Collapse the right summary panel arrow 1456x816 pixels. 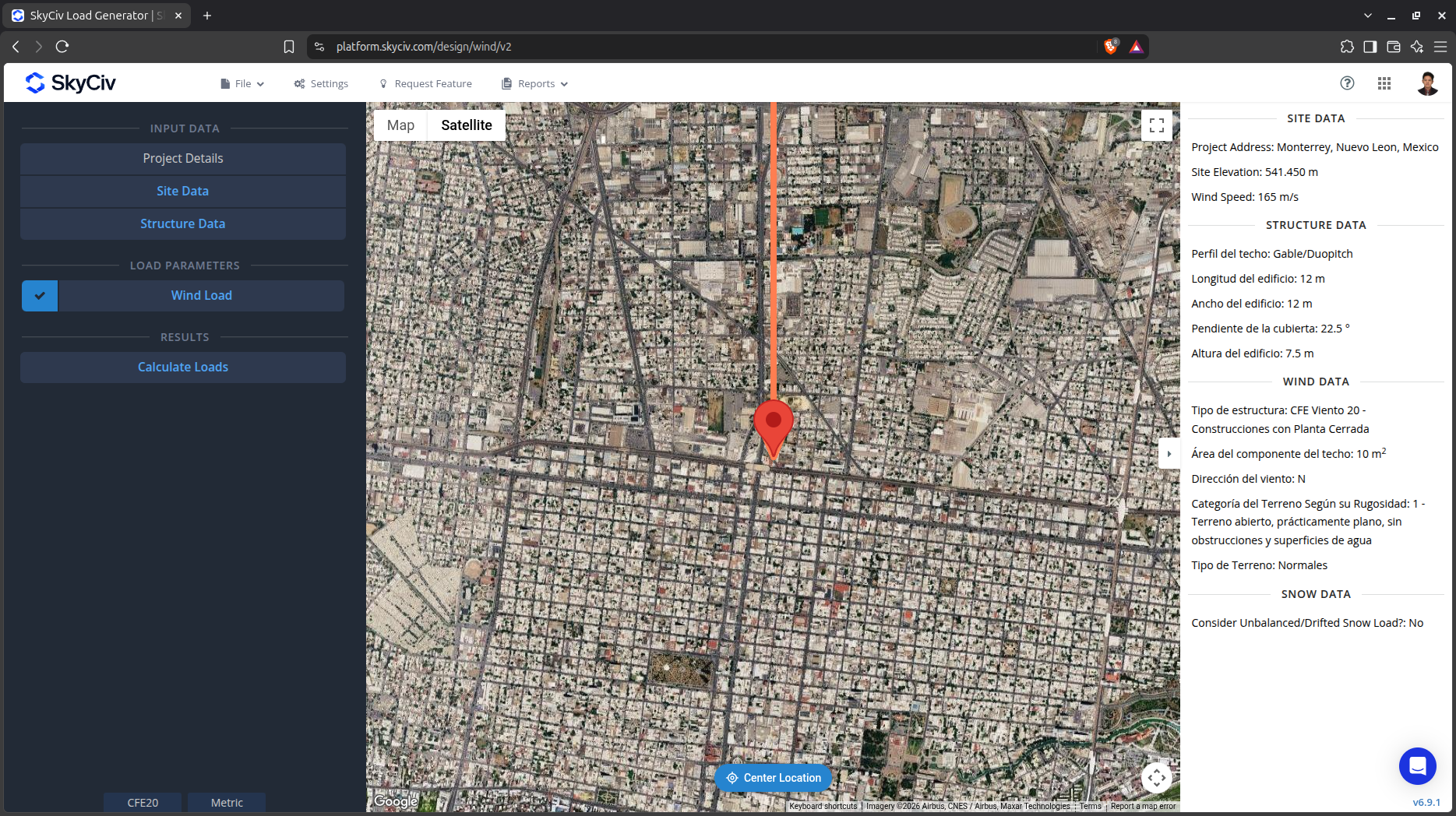click(1169, 454)
